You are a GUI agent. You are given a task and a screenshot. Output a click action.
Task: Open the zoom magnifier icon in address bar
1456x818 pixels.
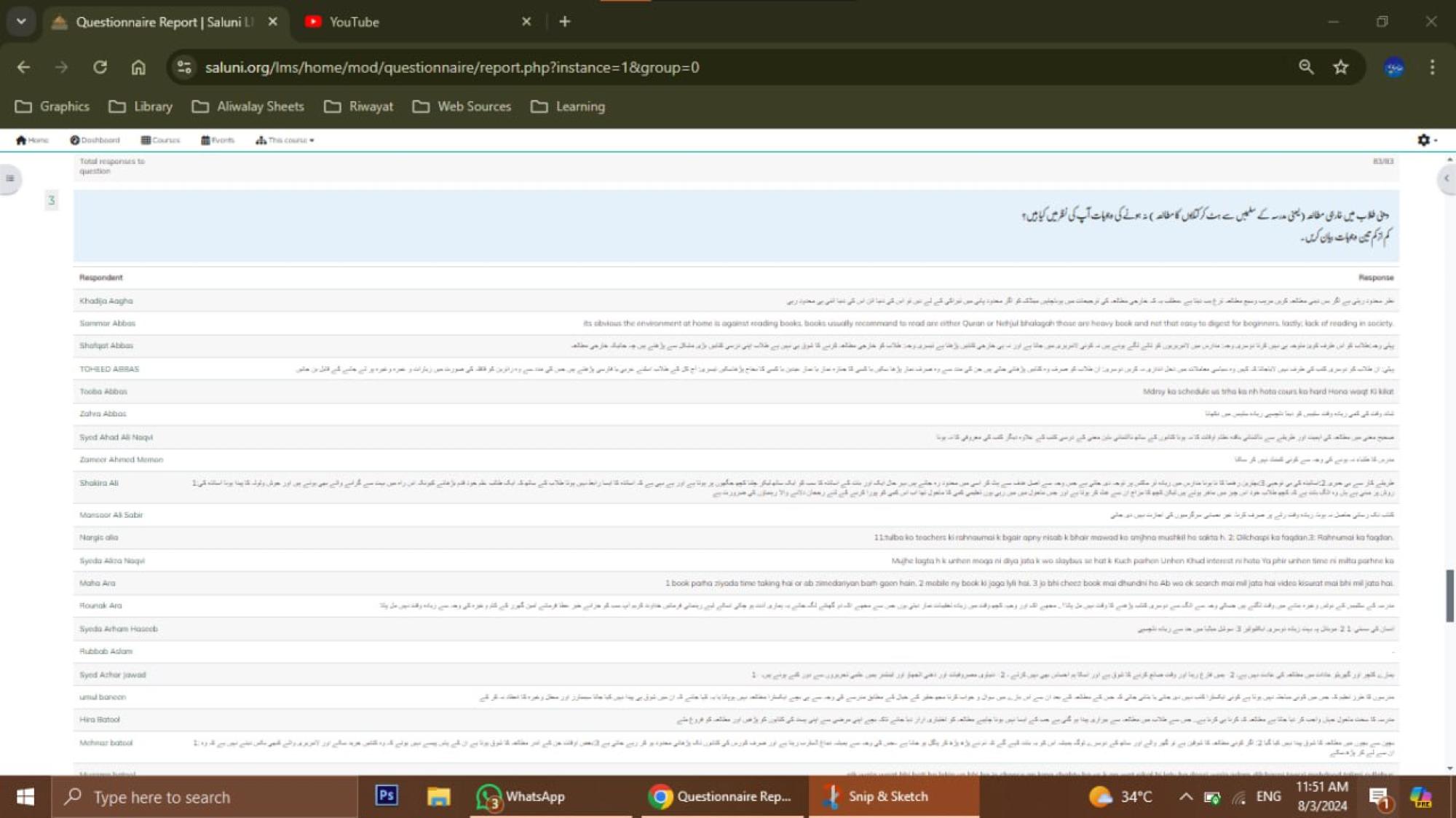click(x=1306, y=67)
